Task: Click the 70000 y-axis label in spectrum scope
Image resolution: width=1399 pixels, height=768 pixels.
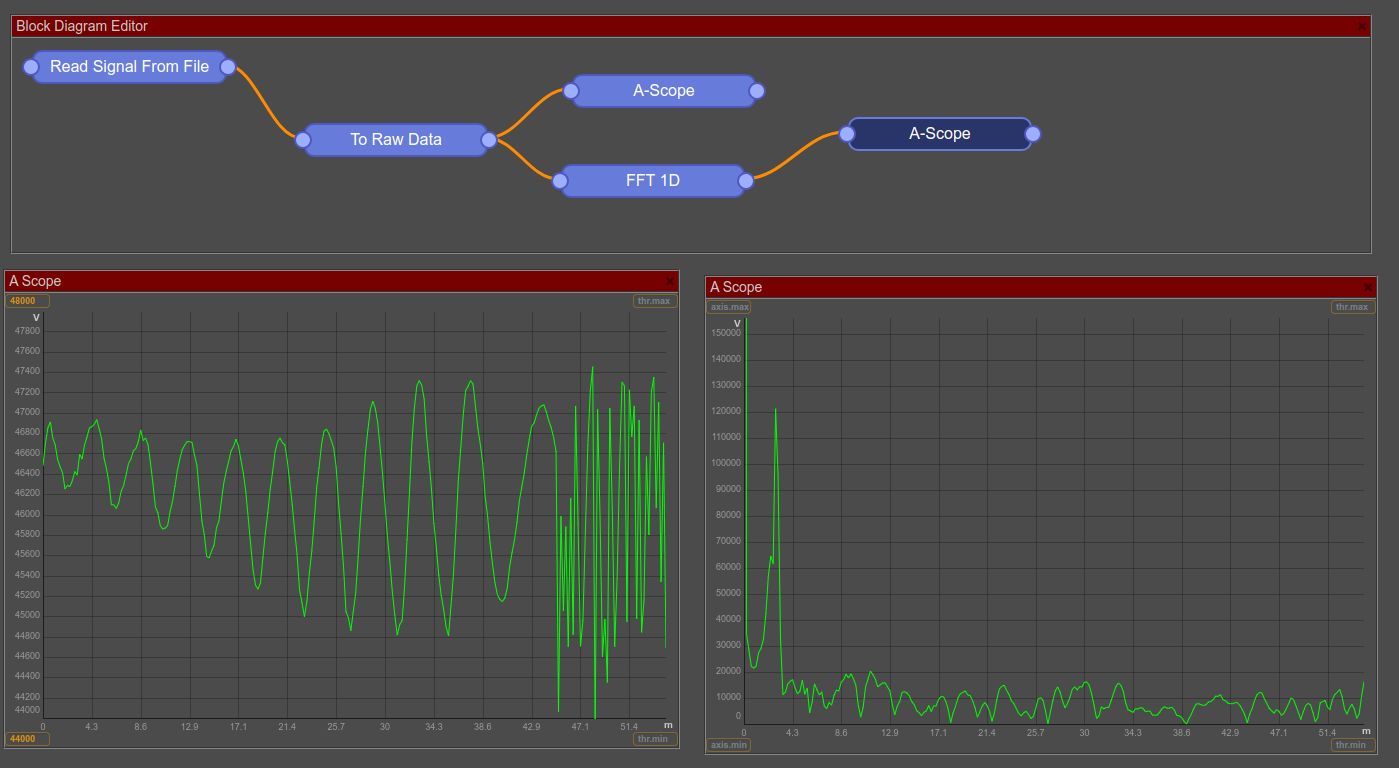Action: coord(728,541)
